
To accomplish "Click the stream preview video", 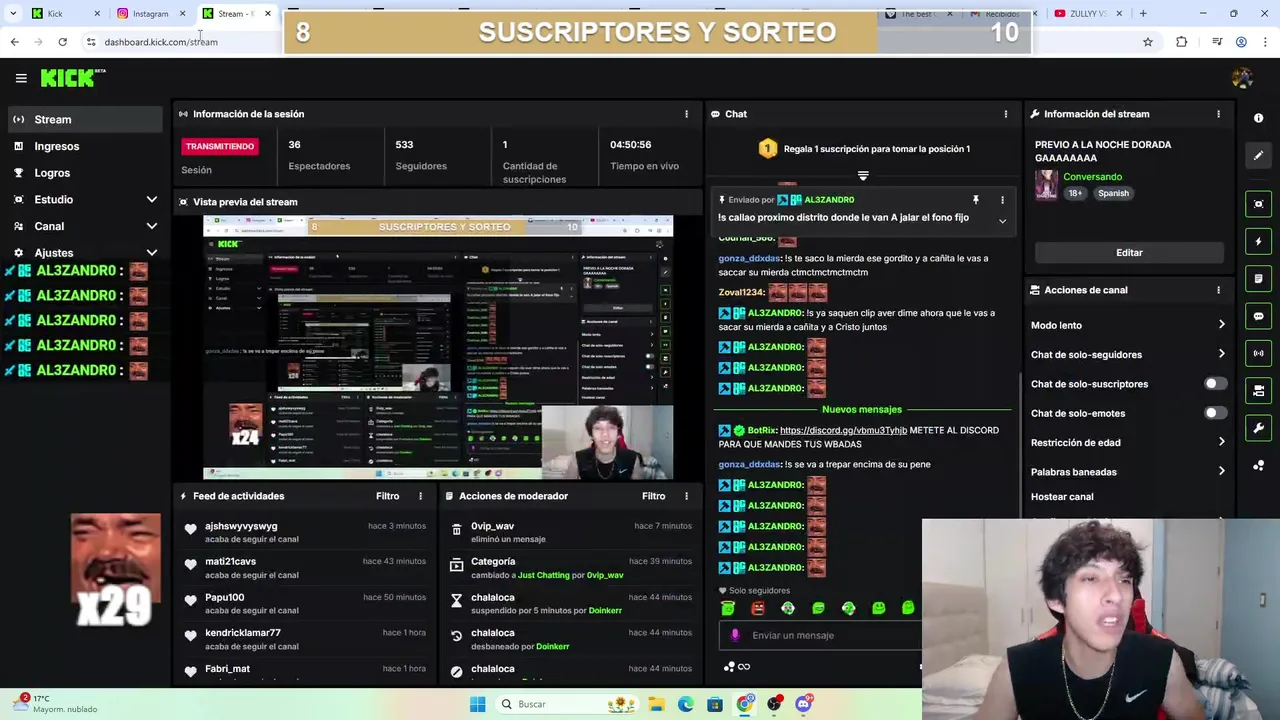I will (x=438, y=347).
